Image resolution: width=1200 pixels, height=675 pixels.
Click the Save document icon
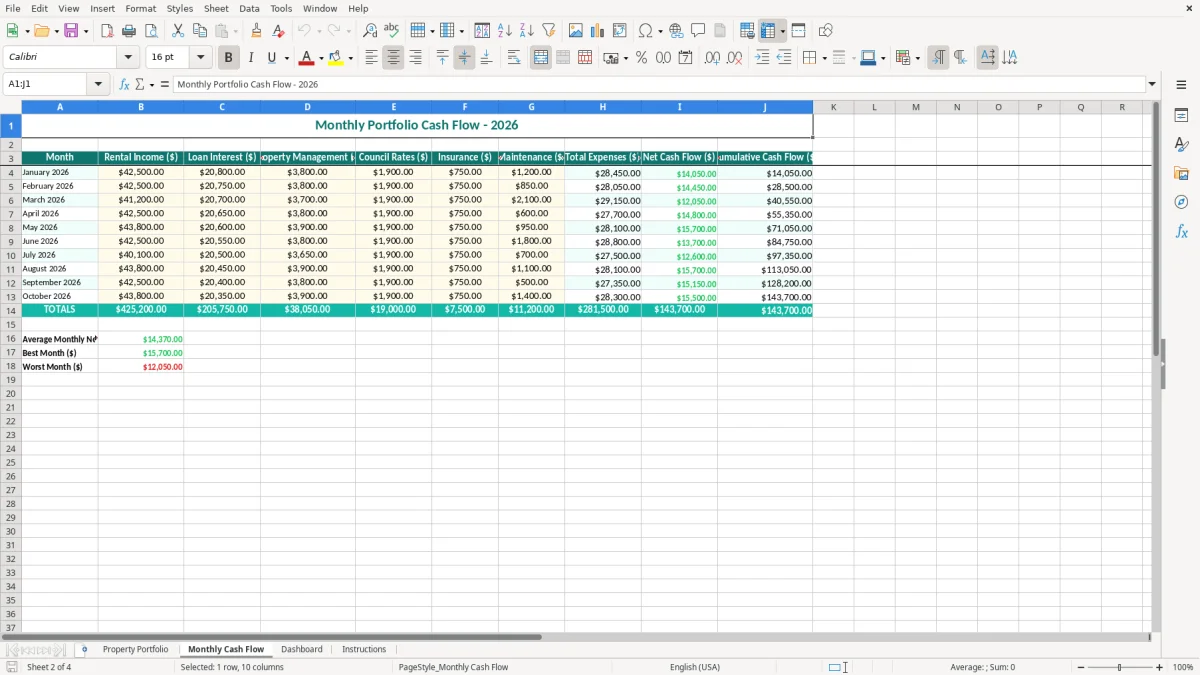pos(71,31)
